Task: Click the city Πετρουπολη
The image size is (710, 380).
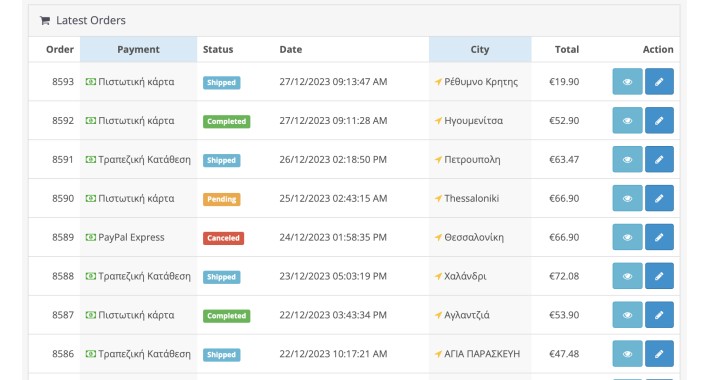Action: pos(472,160)
